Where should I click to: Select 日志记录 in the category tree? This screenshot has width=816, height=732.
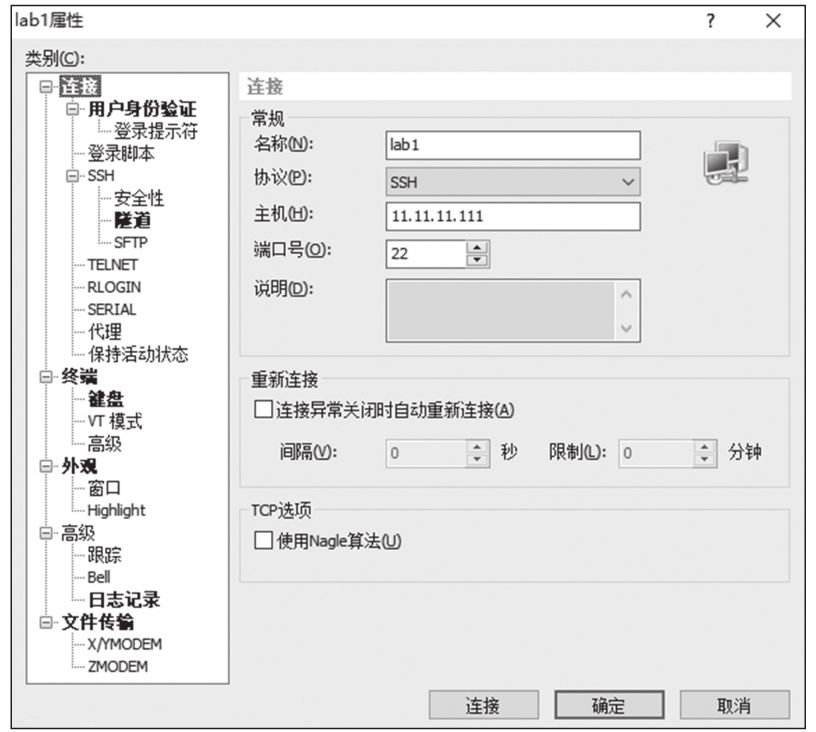tap(123, 600)
